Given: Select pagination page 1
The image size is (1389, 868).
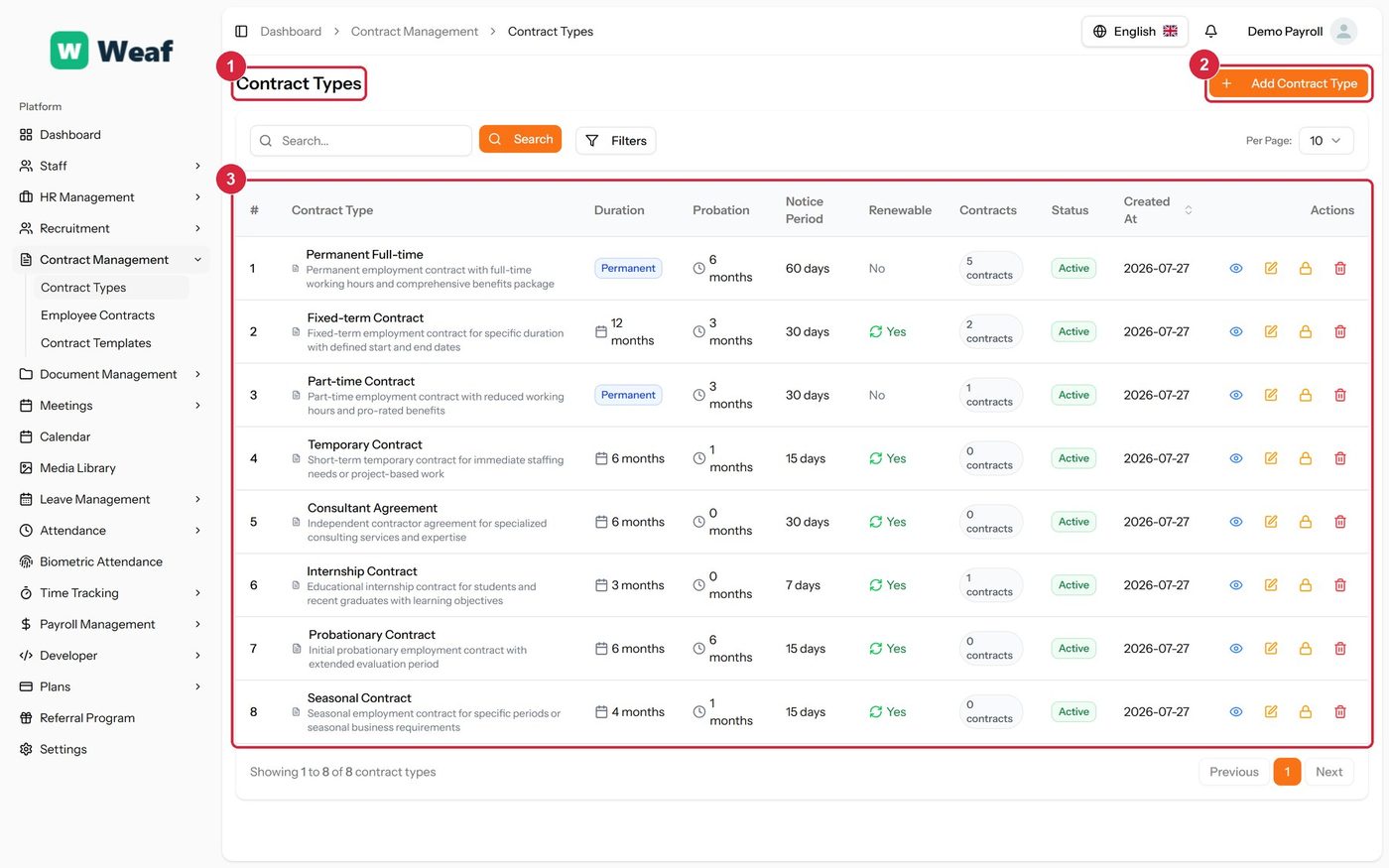Looking at the screenshot, I should point(1287,773).
